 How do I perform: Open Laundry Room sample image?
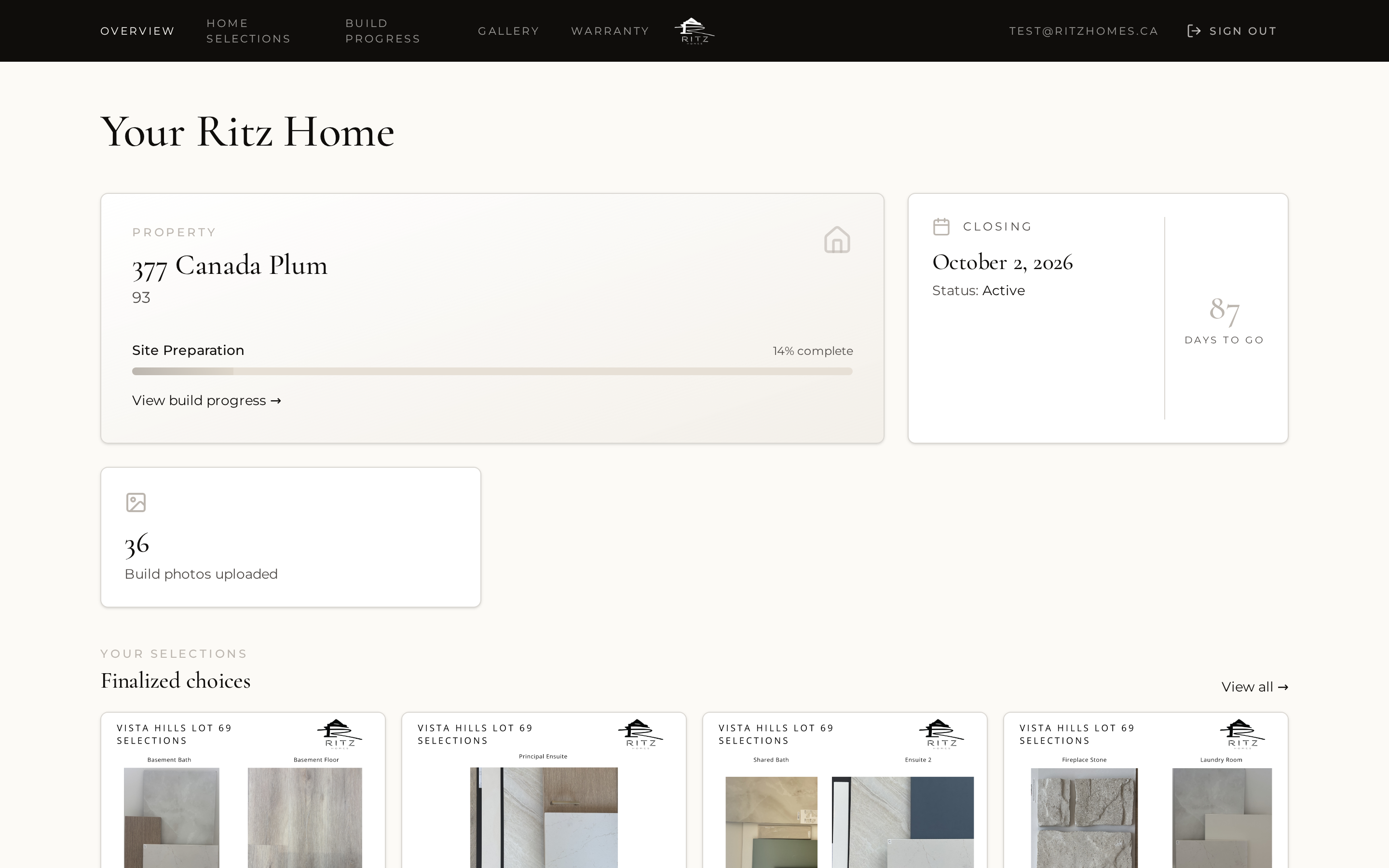[1221, 818]
